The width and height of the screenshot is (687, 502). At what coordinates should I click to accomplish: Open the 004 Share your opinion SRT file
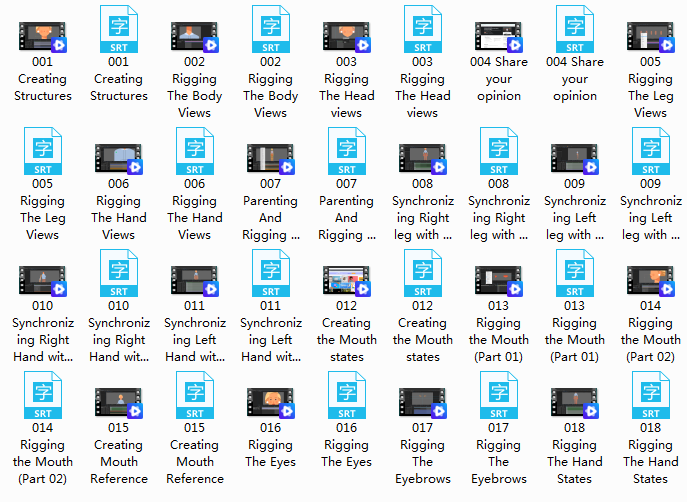(575, 29)
